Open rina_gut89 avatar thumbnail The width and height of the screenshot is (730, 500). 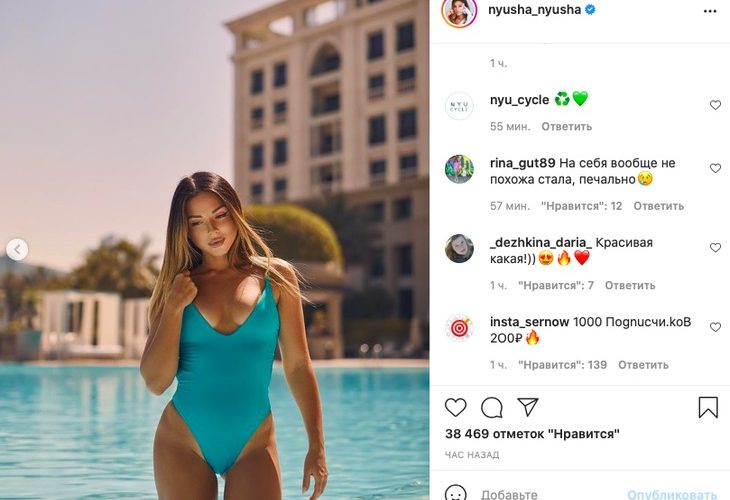click(x=459, y=169)
